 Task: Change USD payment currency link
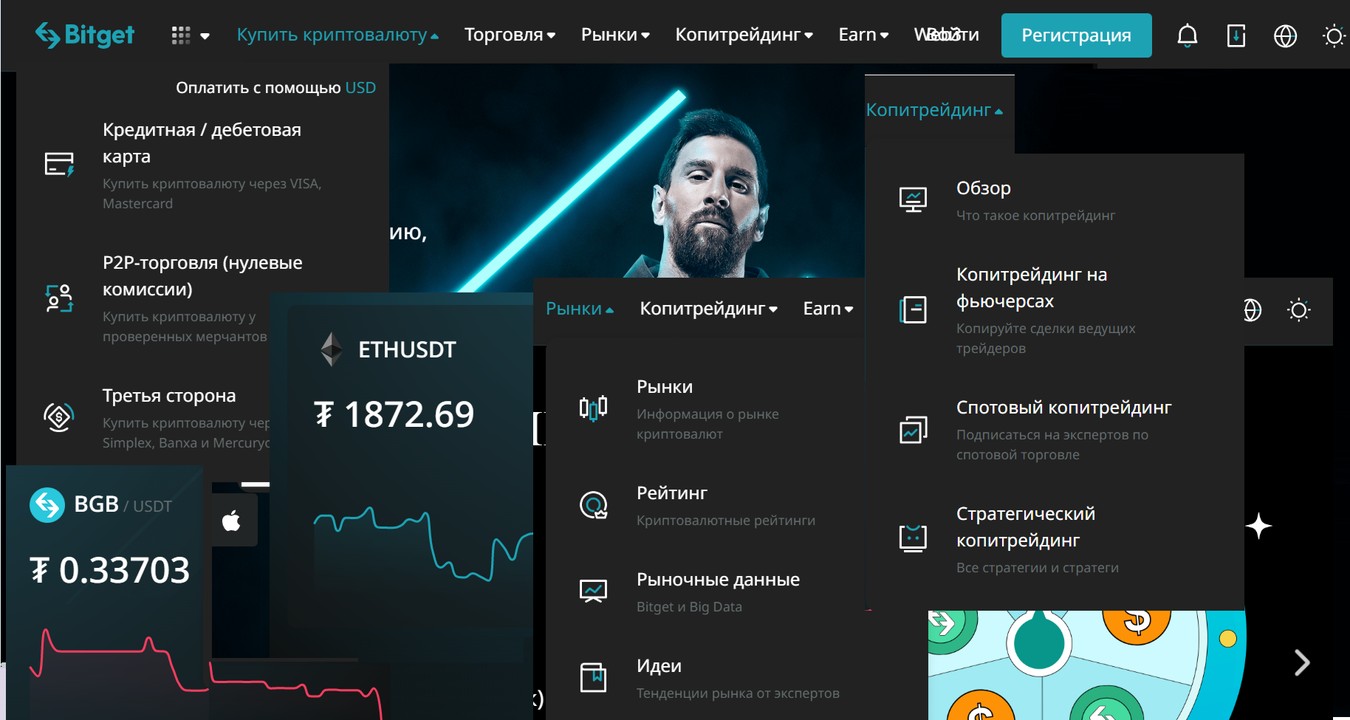[x=360, y=87]
